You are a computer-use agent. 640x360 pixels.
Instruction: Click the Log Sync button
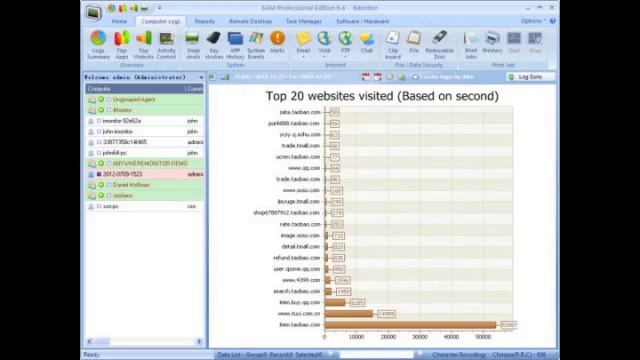530,77
